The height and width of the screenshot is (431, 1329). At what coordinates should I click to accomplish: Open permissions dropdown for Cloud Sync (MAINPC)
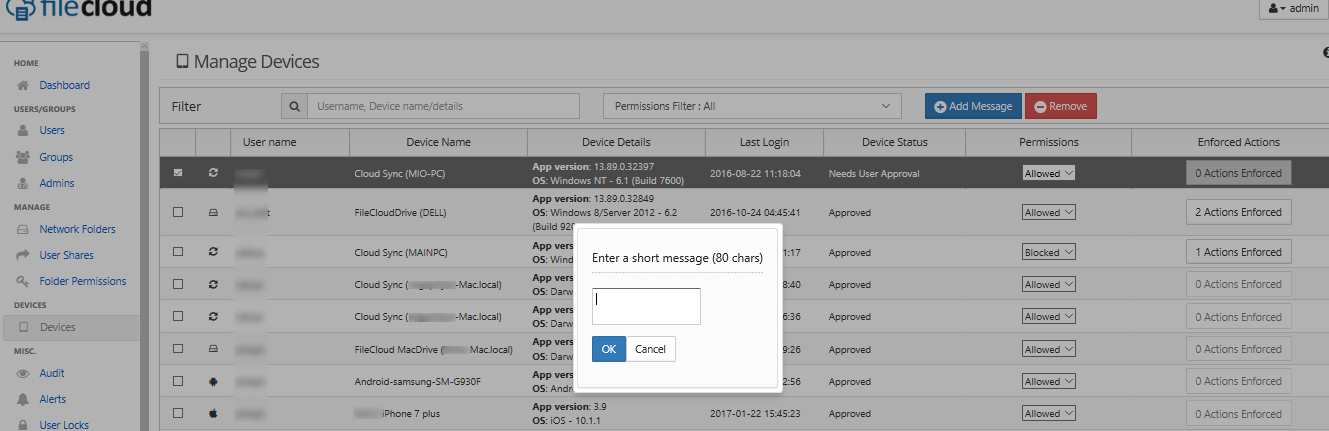point(1048,252)
